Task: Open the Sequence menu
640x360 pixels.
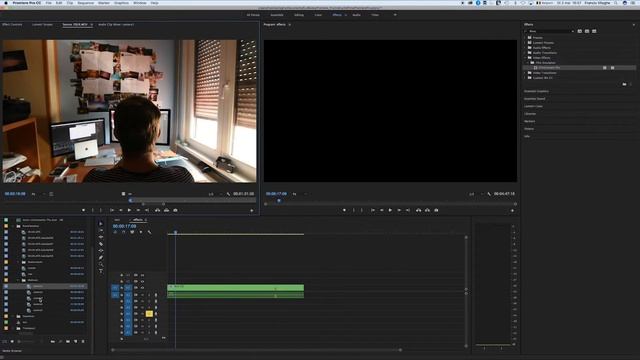Action: click(x=86, y=3)
